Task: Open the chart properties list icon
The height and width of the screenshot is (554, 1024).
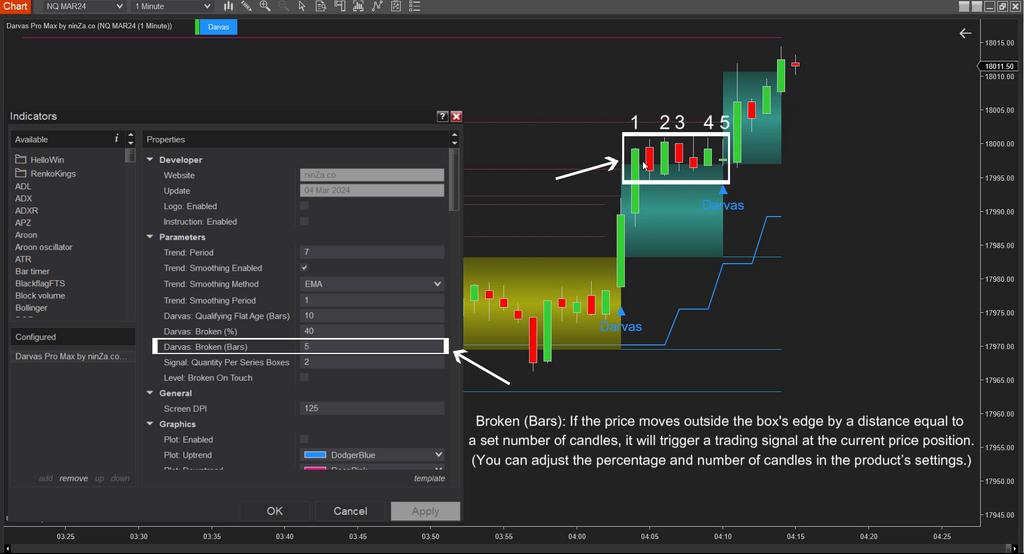Action: coord(414,6)
